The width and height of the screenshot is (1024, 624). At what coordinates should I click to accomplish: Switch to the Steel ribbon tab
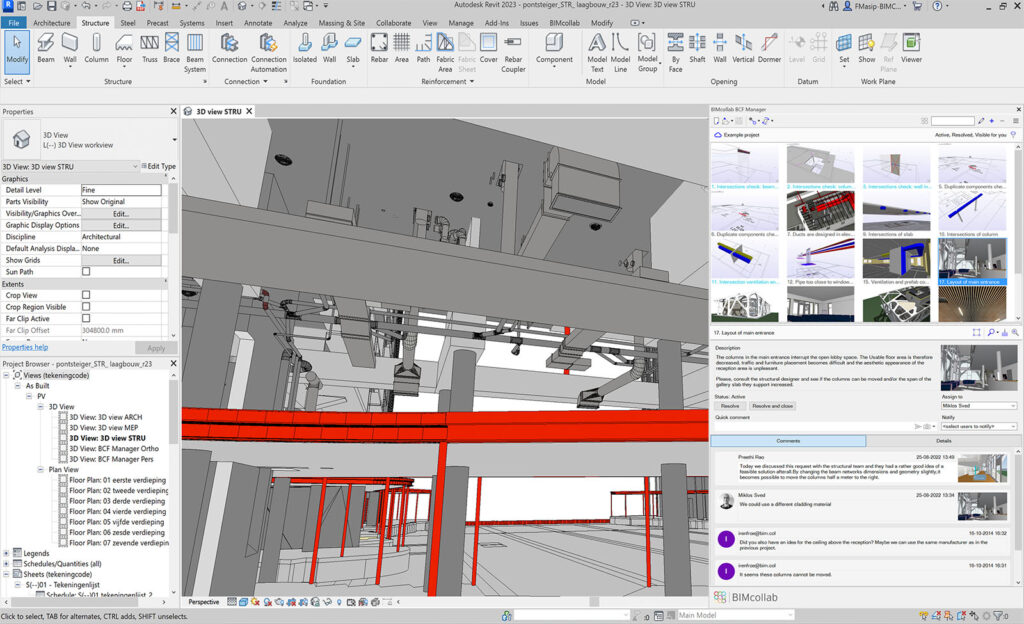click(x=128, y=23)
